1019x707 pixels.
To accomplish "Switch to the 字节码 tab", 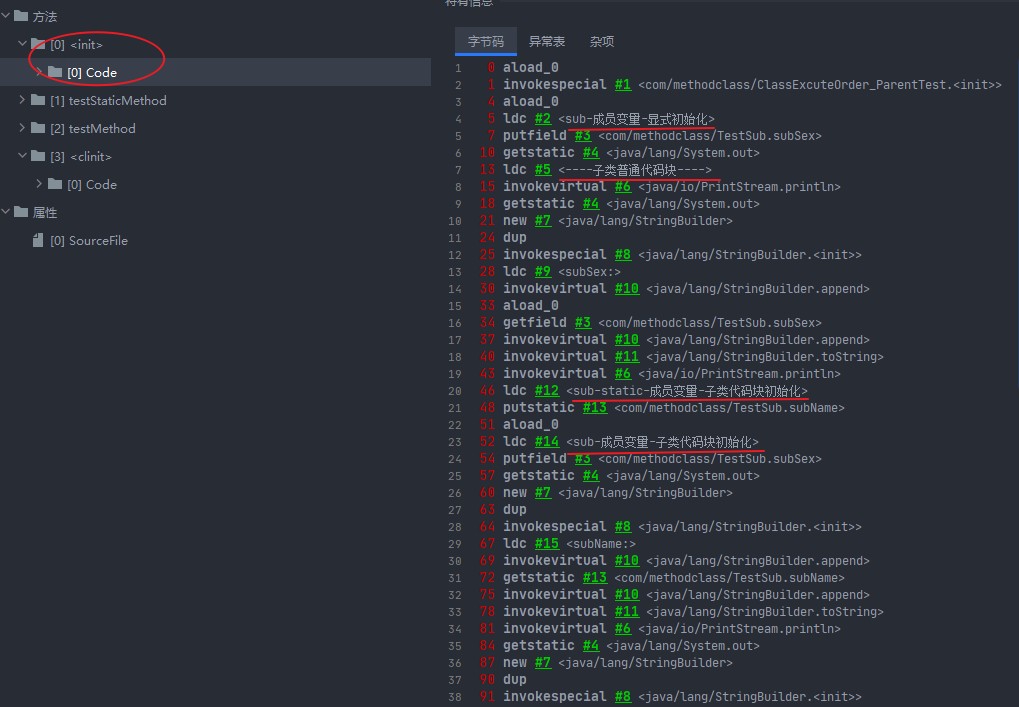I will [485, 41].
